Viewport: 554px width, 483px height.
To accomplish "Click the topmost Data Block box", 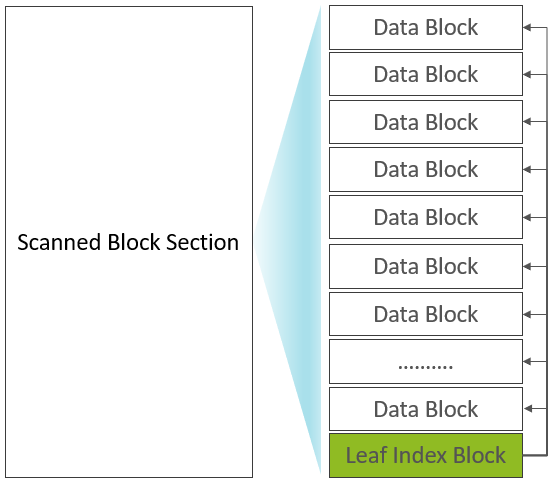I will point(426,27).
